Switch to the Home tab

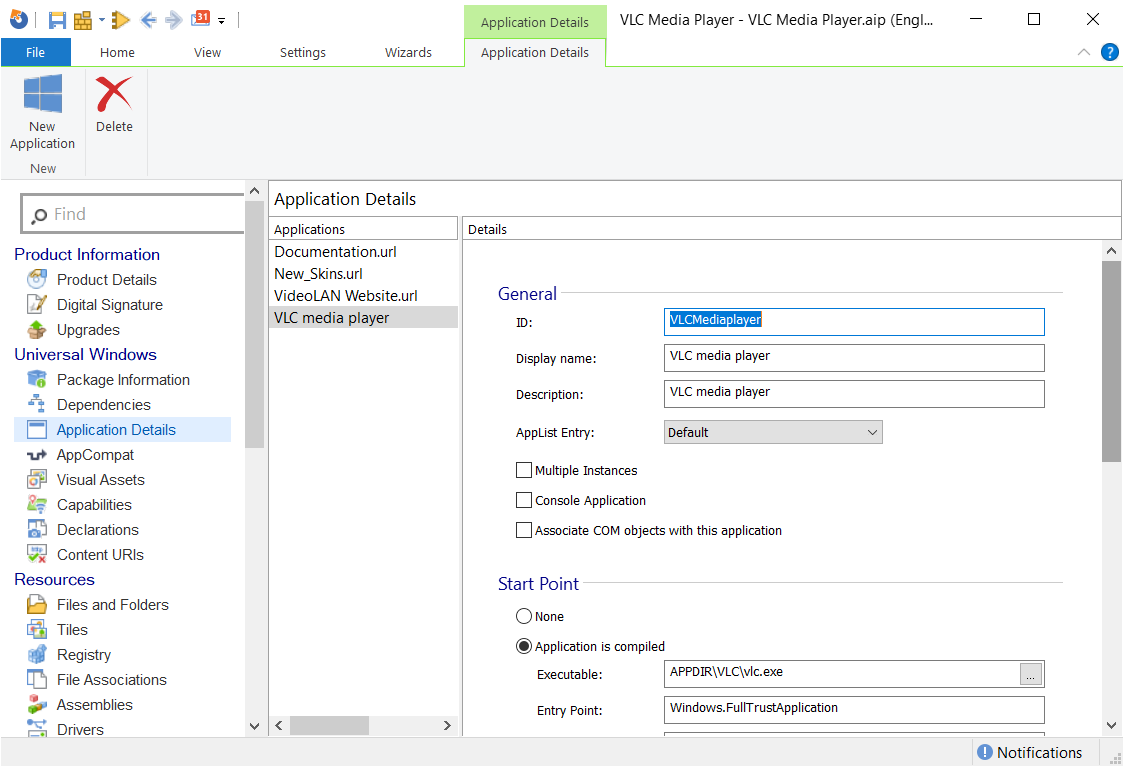[x=118, y=52]
